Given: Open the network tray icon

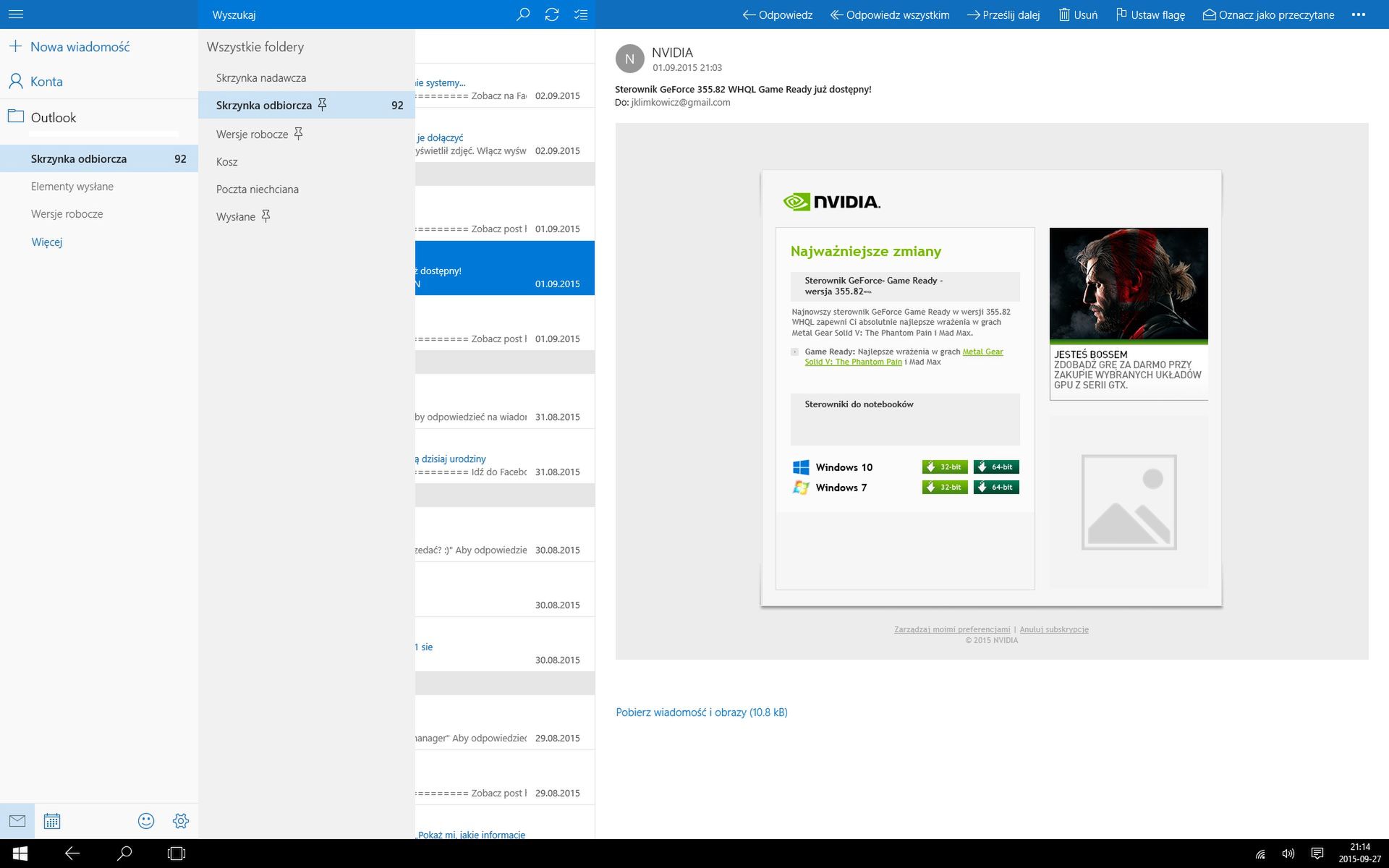Looking at the screenshot, I should (x=1260, y=854).
